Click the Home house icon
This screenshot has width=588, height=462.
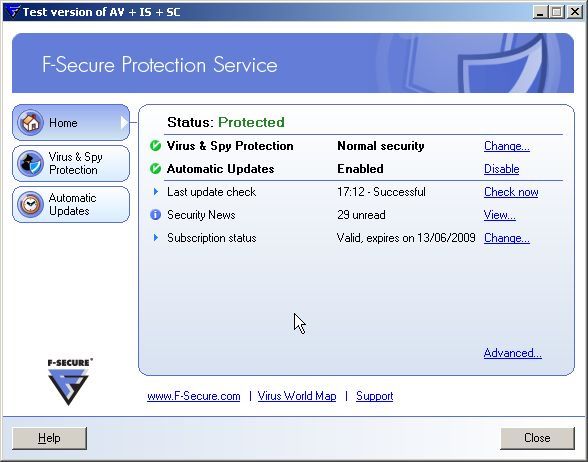coord(31,122)
